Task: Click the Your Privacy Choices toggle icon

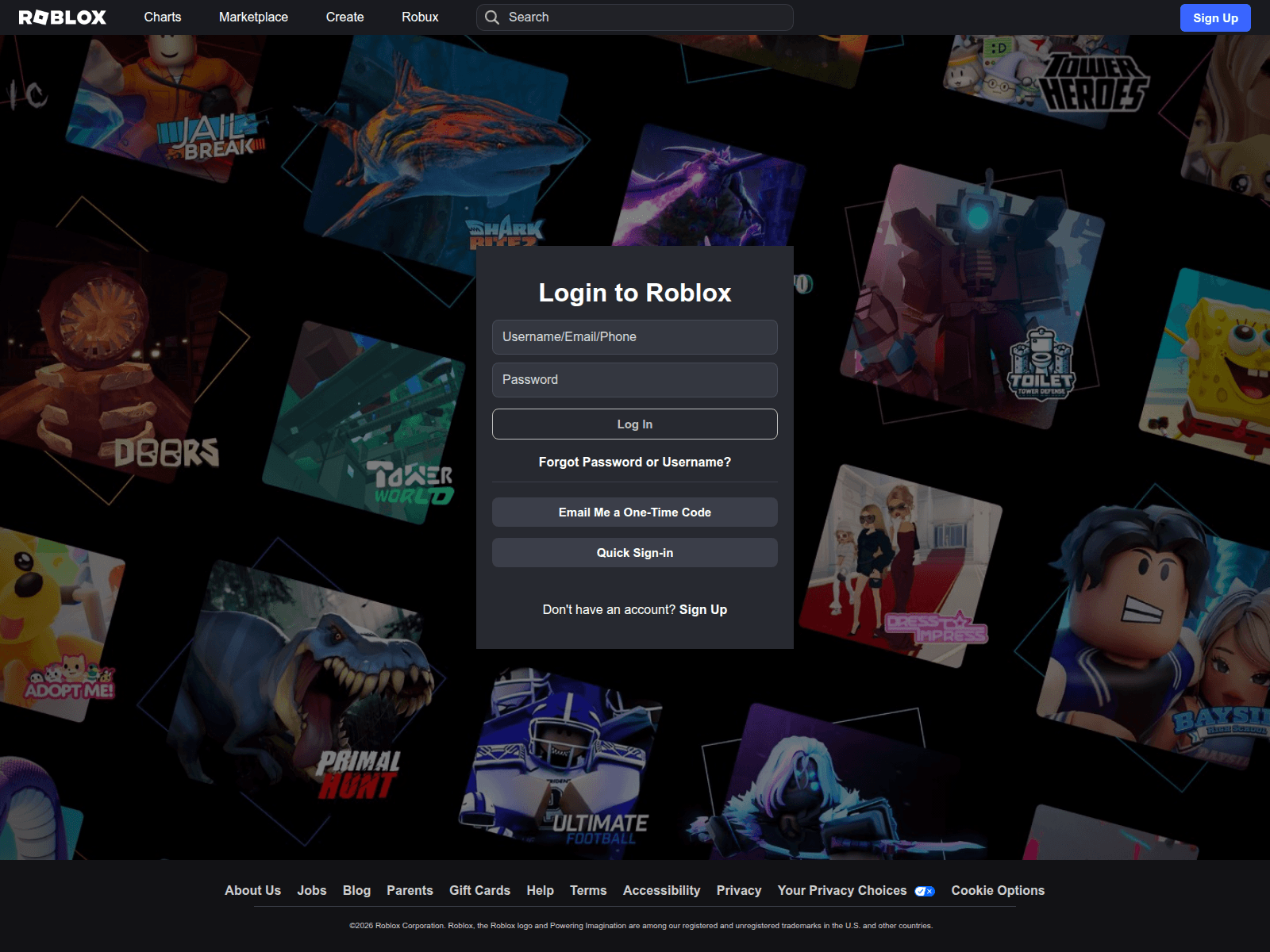Action: [925, 891]
